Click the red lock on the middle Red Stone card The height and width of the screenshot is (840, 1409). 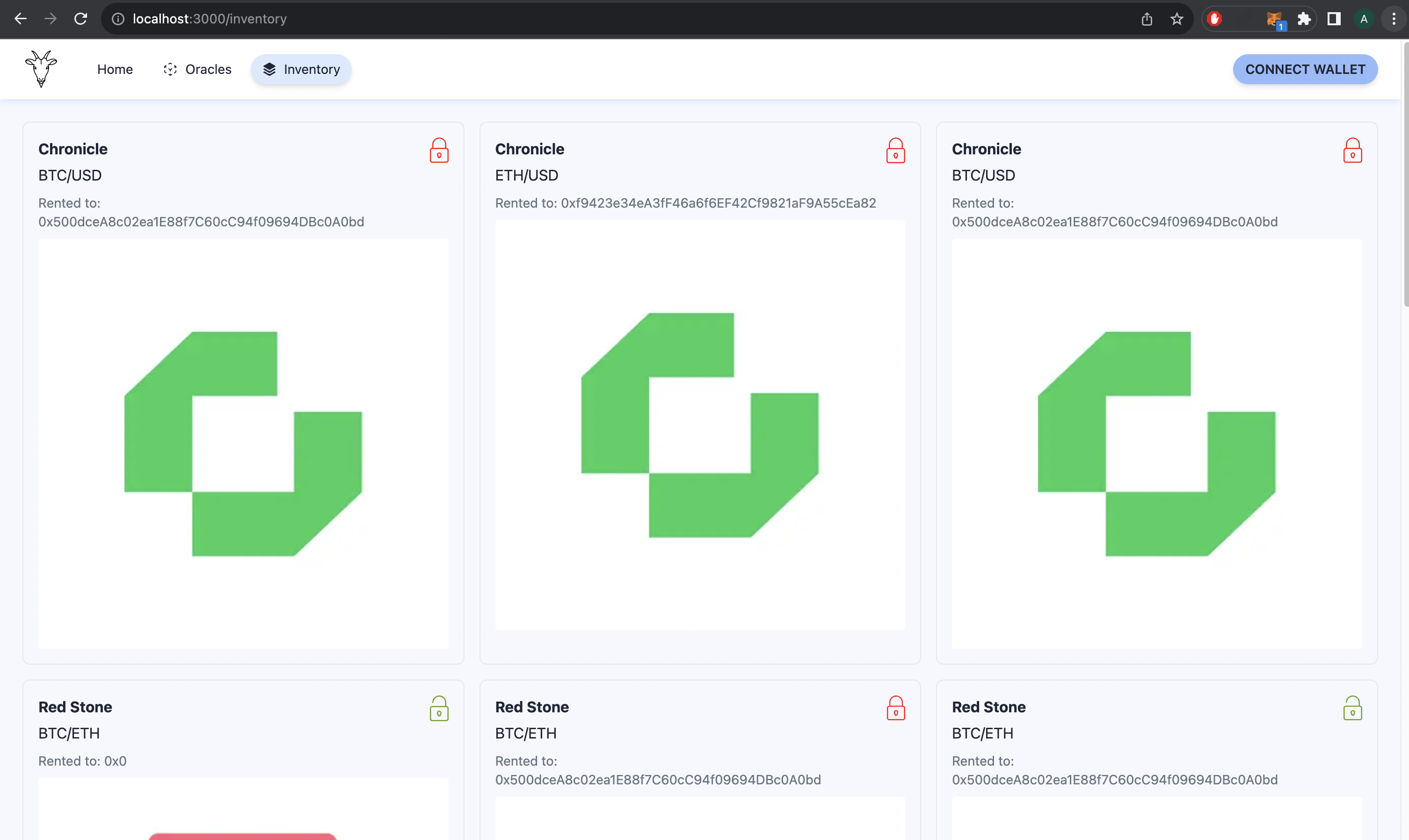895,708
